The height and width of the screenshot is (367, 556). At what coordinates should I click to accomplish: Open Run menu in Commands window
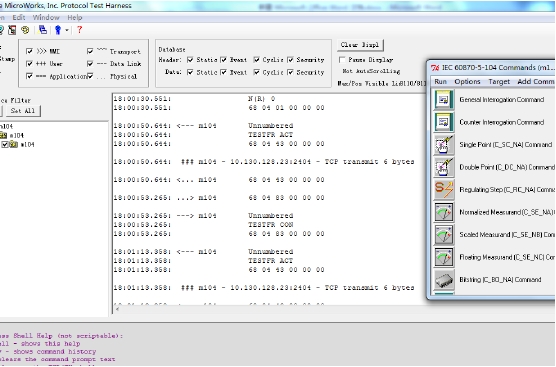pyautogui.click(x=440, y=82)
